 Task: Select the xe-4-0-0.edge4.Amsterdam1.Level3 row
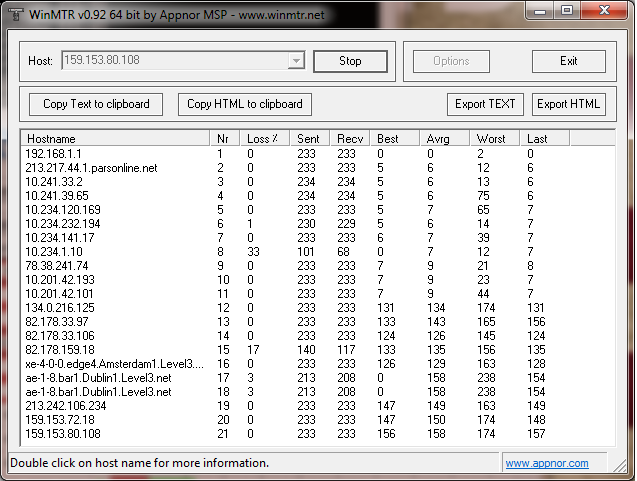click(x=115, y=364)
